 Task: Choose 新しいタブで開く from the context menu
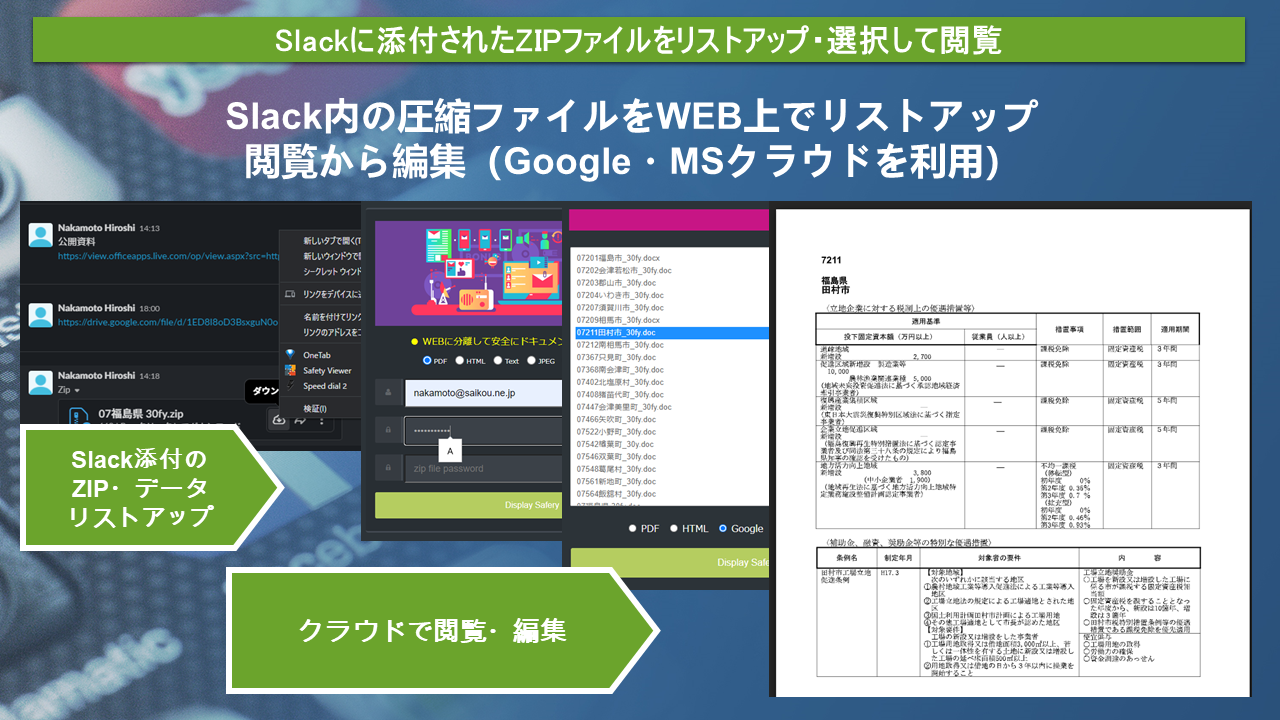(332, 240)
